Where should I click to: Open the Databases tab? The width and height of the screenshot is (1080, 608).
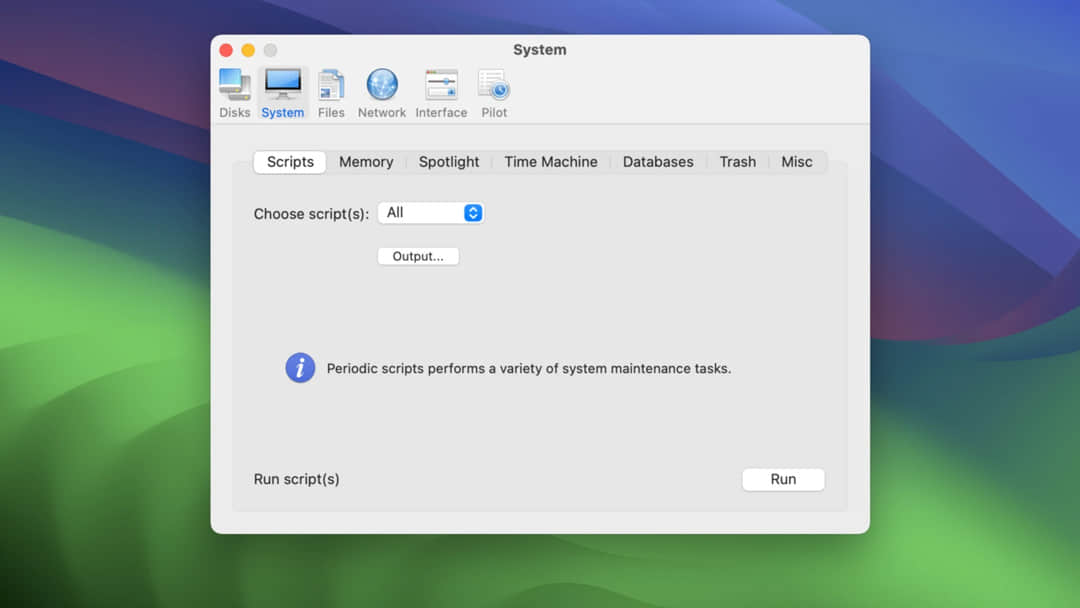point(658,161)
